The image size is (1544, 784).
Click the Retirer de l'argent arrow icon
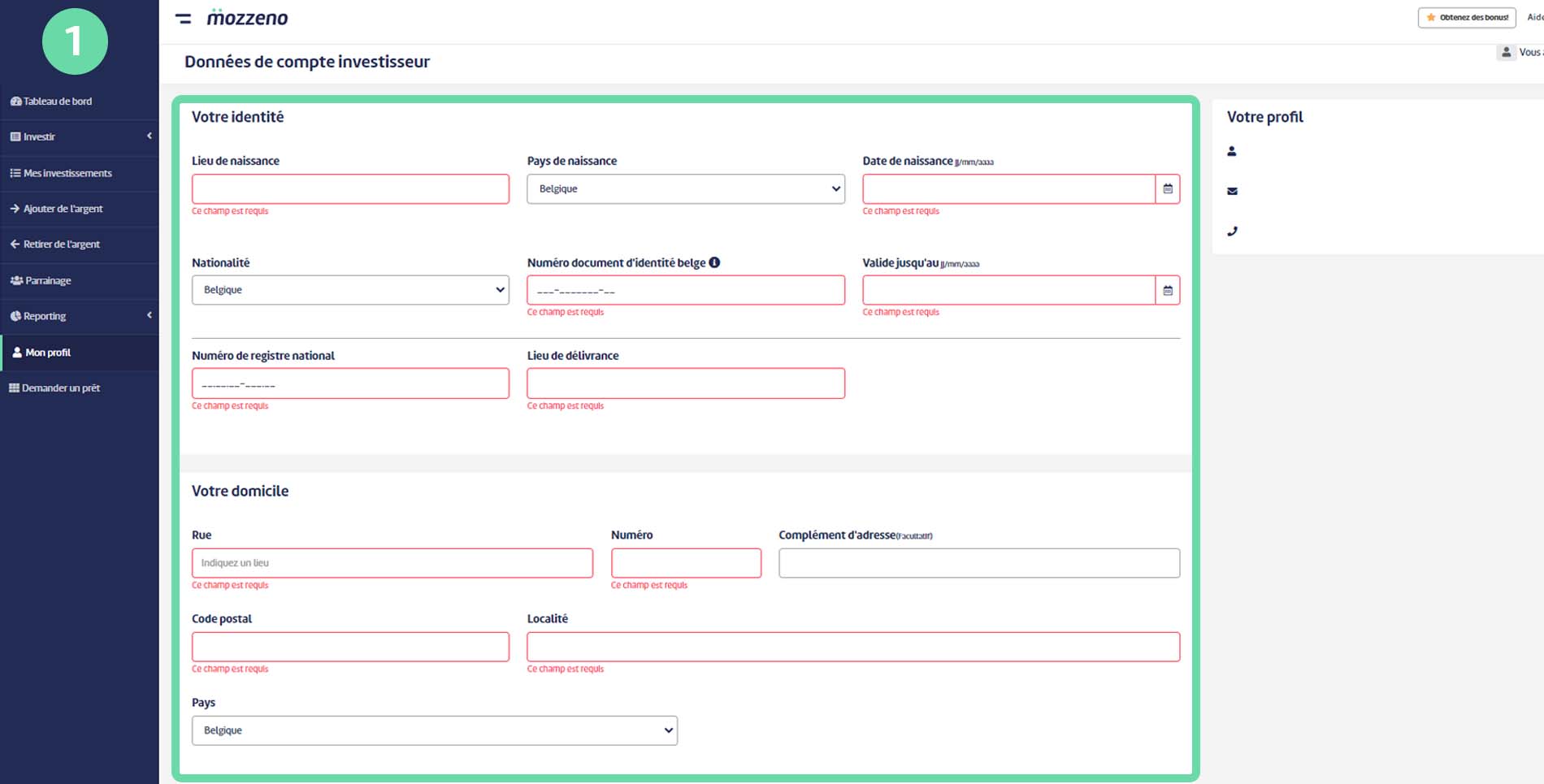click(15, 244)
